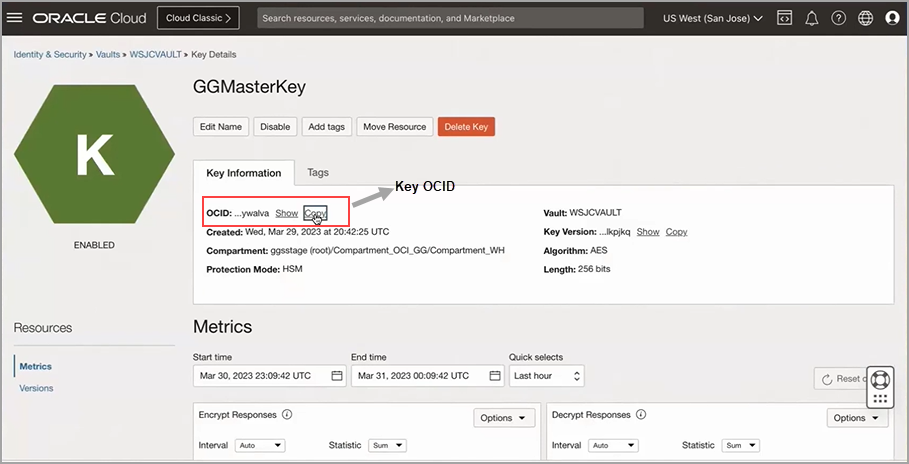The image size is (909, 464).
Task: Click the Disable key button
Action: 275,126
